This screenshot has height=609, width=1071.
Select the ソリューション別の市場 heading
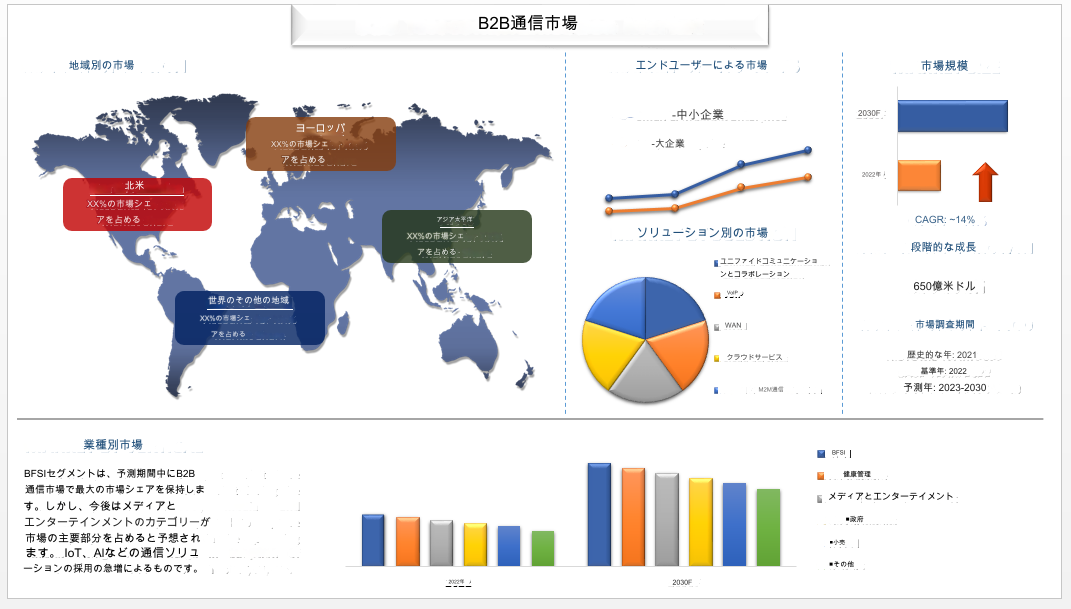point(702,233)
